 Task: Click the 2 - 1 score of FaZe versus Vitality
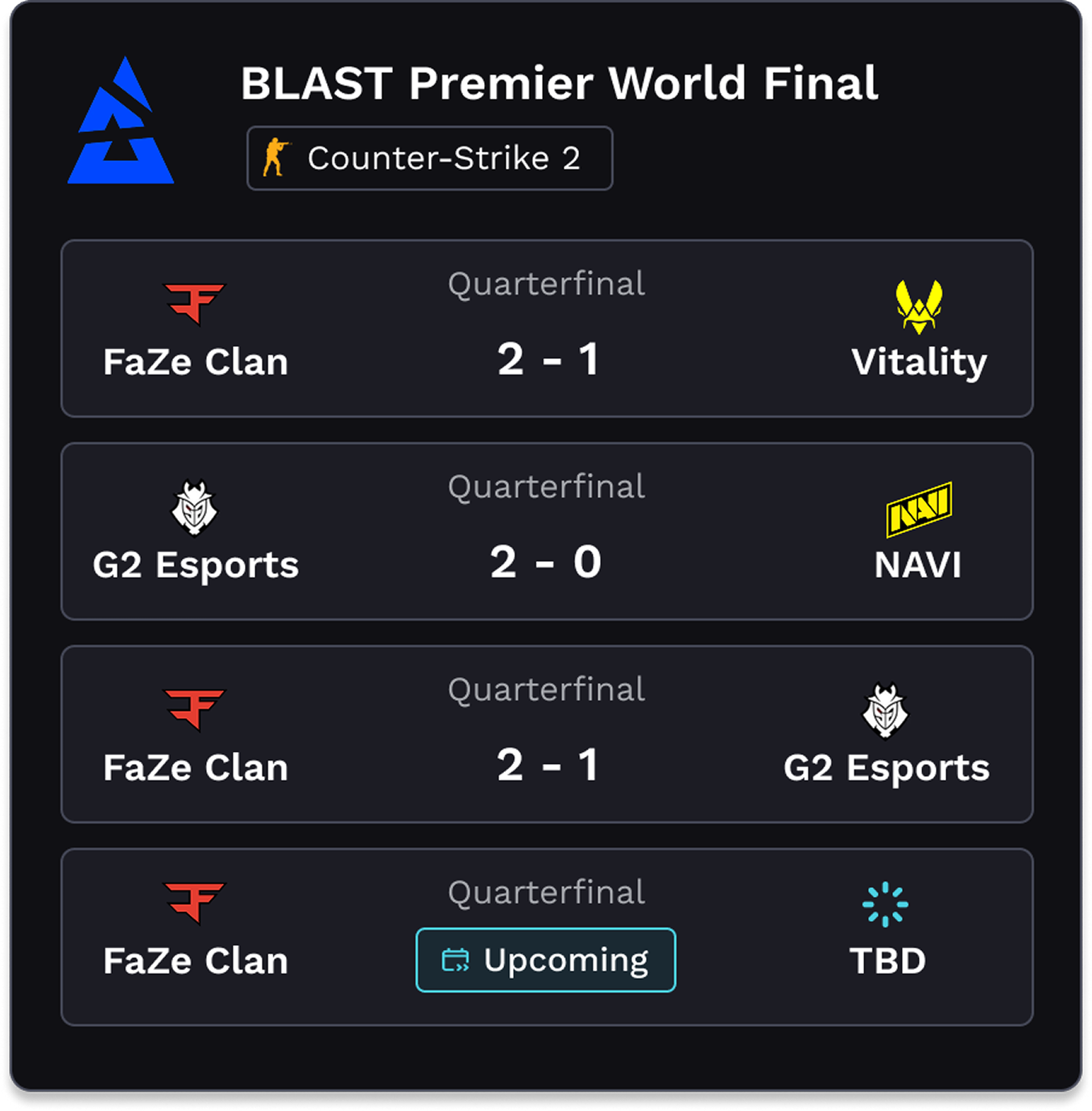pos(546,360)
